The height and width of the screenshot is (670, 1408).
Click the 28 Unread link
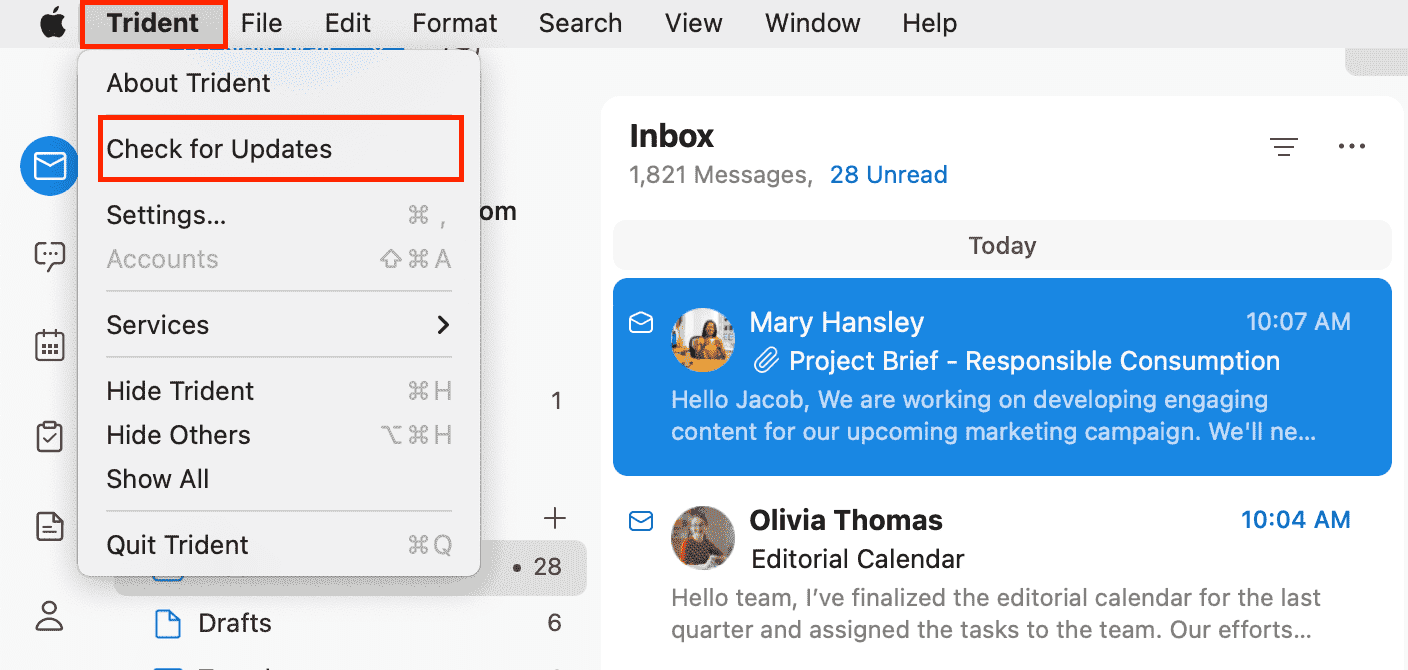(888, 175)
